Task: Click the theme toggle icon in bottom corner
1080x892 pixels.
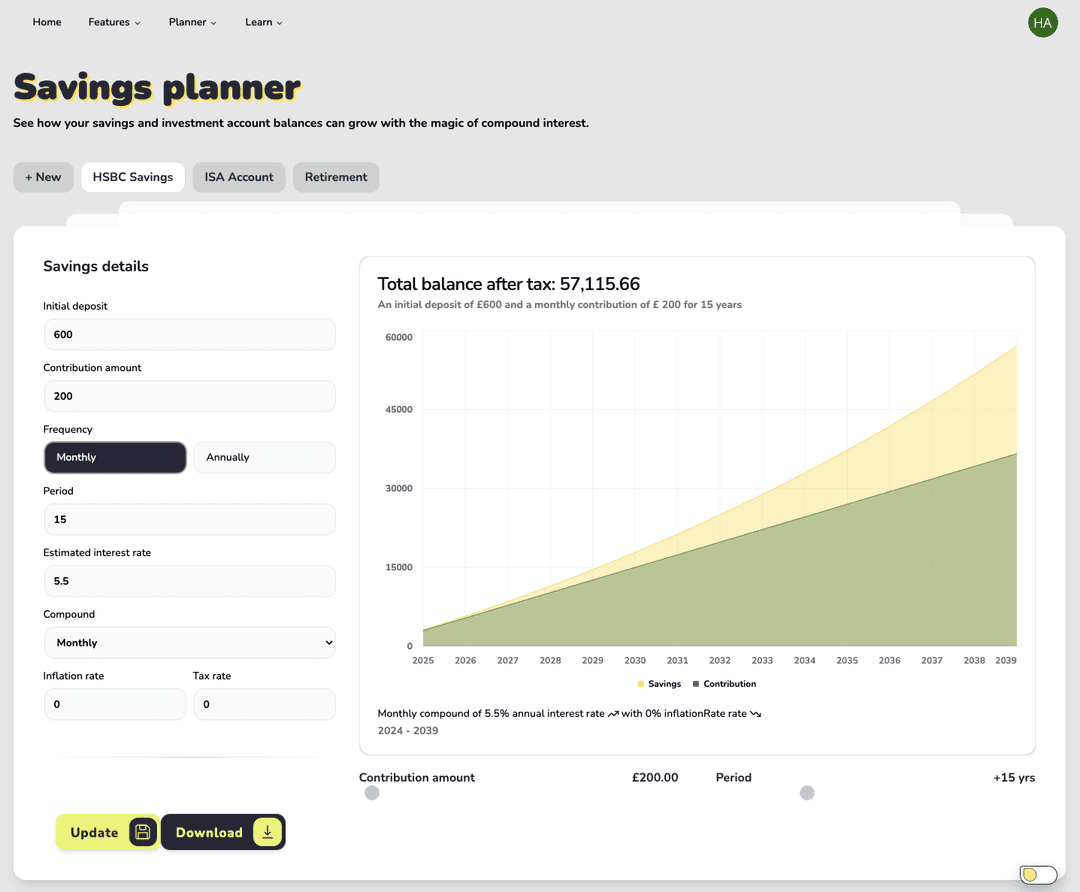Action: click(1038, 875)
